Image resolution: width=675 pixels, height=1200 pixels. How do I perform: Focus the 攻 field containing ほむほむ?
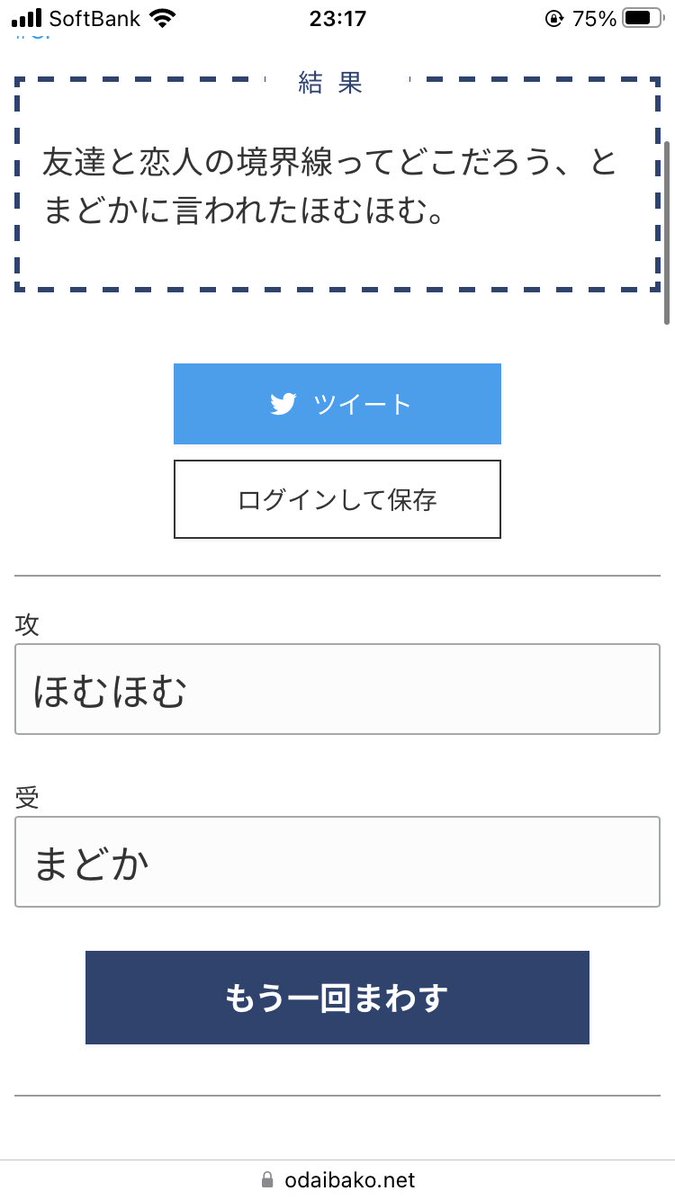[337, 690]
